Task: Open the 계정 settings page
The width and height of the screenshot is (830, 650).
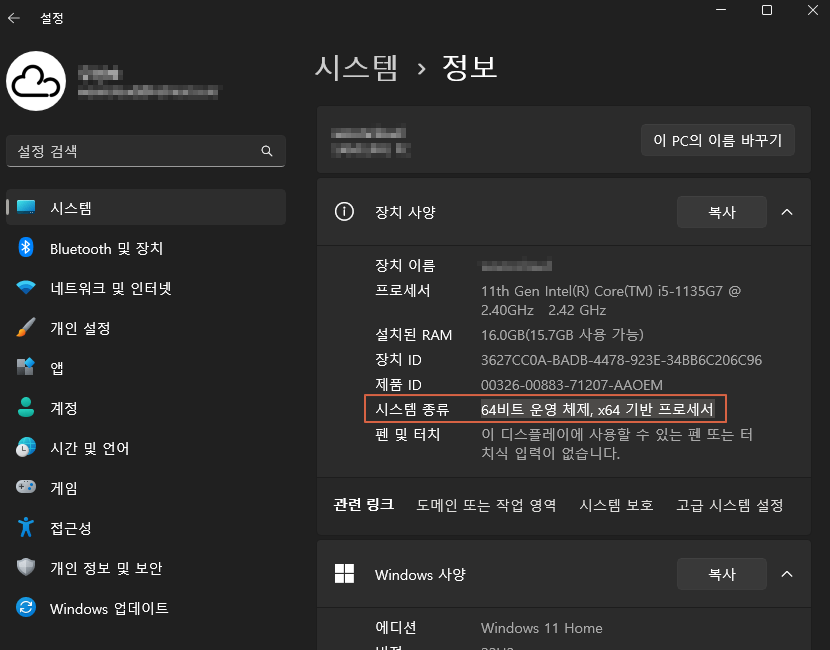Action: [x=146, y=408]
